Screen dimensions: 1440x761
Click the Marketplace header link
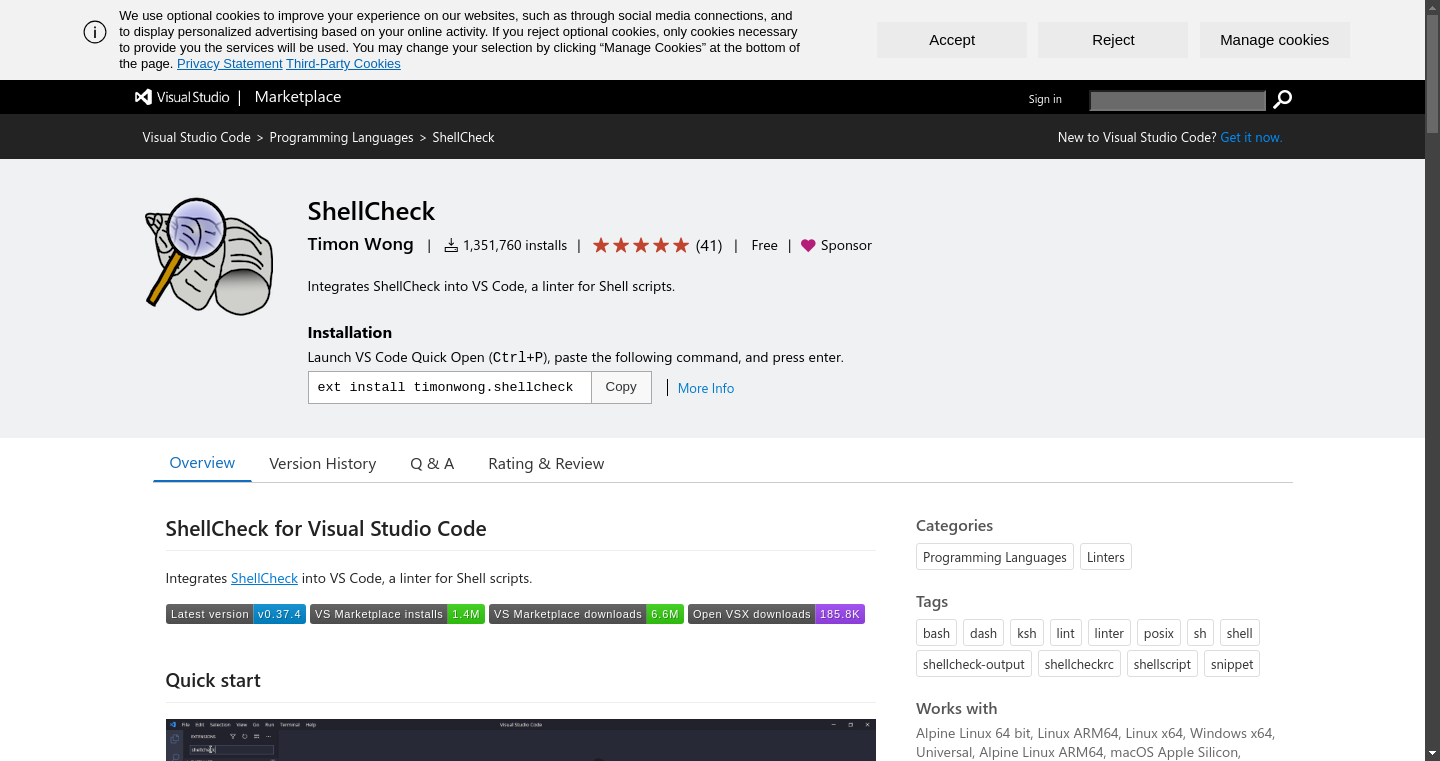tap(298, 97)
